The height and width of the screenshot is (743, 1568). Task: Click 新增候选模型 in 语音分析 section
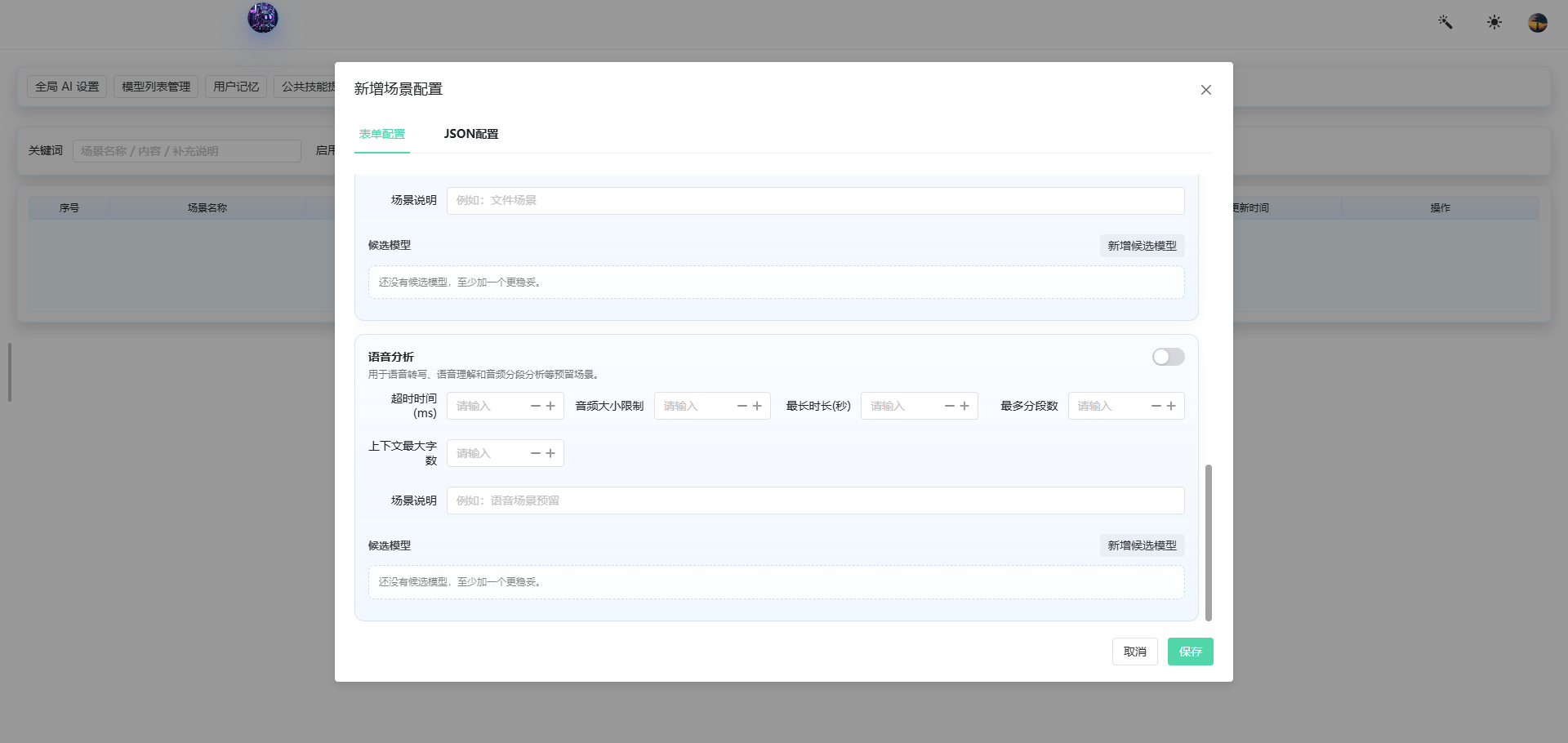(x=1142, y=545)
